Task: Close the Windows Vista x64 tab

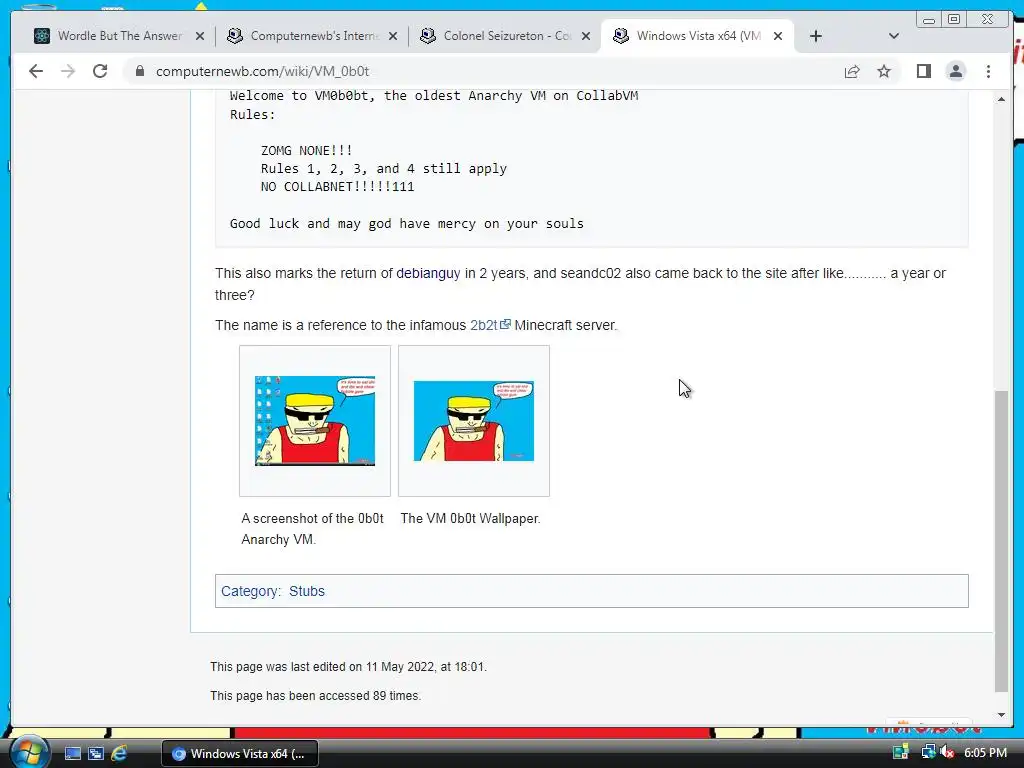Action: [778, 37]
